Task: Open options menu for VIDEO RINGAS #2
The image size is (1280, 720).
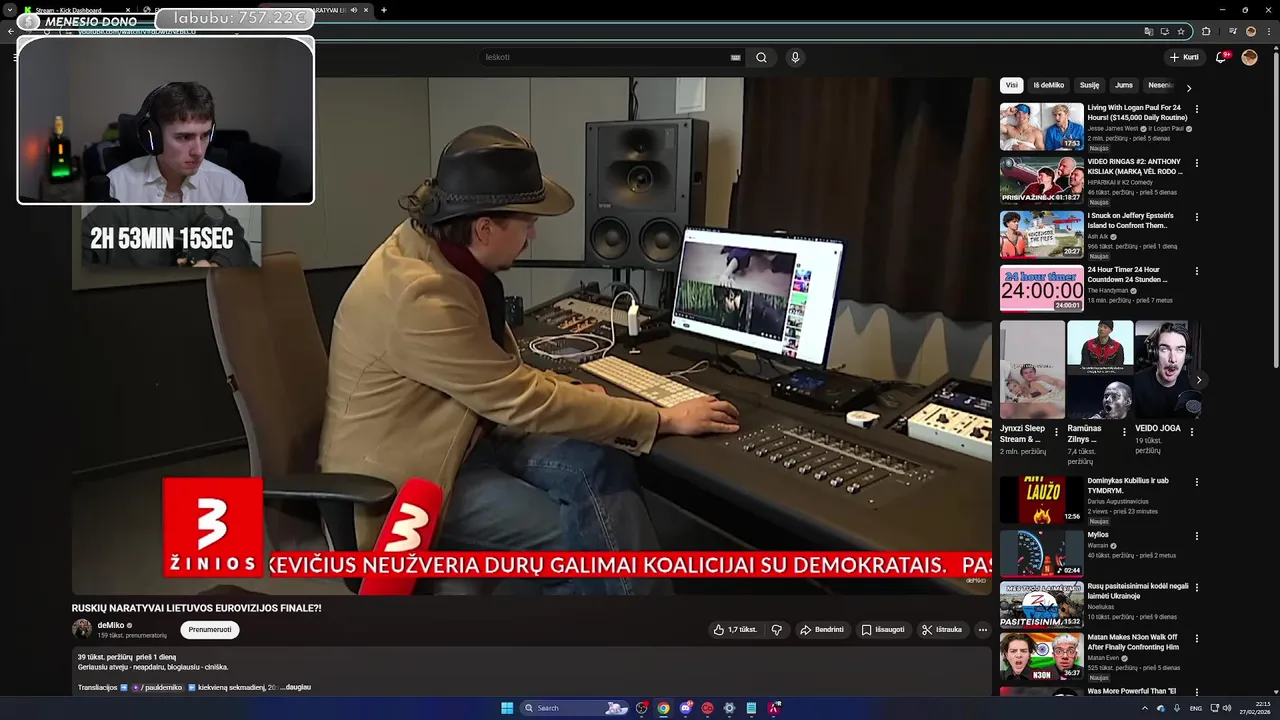Action: pos(1197,163)
